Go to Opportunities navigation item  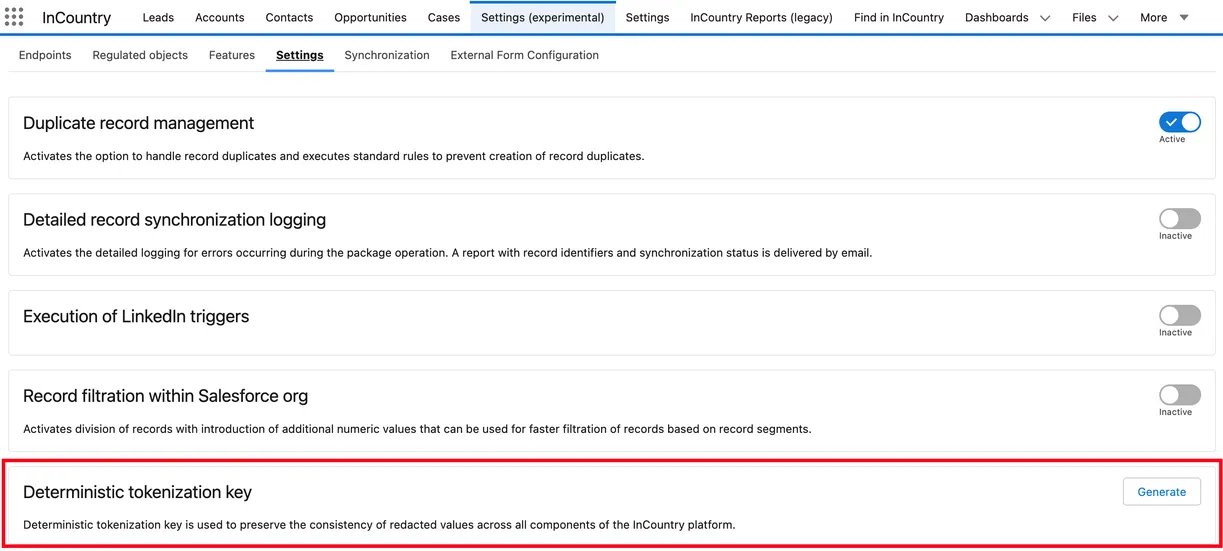click(370, 17)
